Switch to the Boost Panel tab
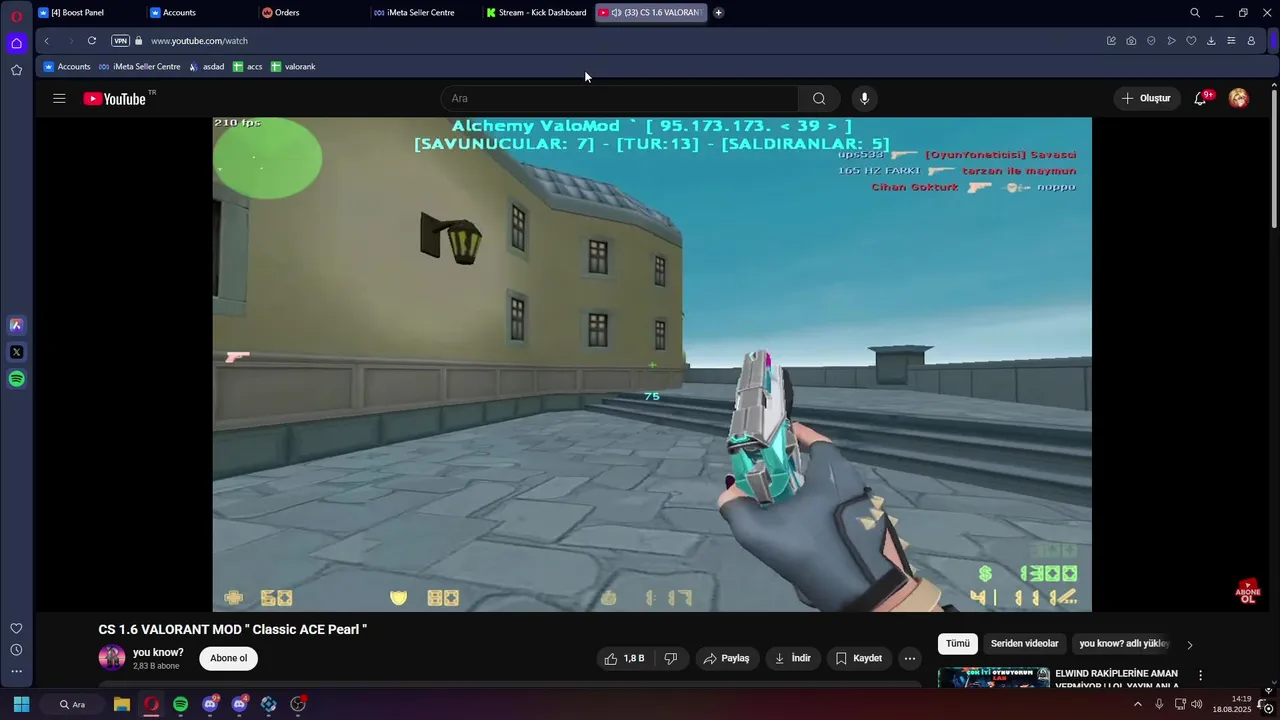The width and height of the screenshot is (1280, 720). click(89, 13)
